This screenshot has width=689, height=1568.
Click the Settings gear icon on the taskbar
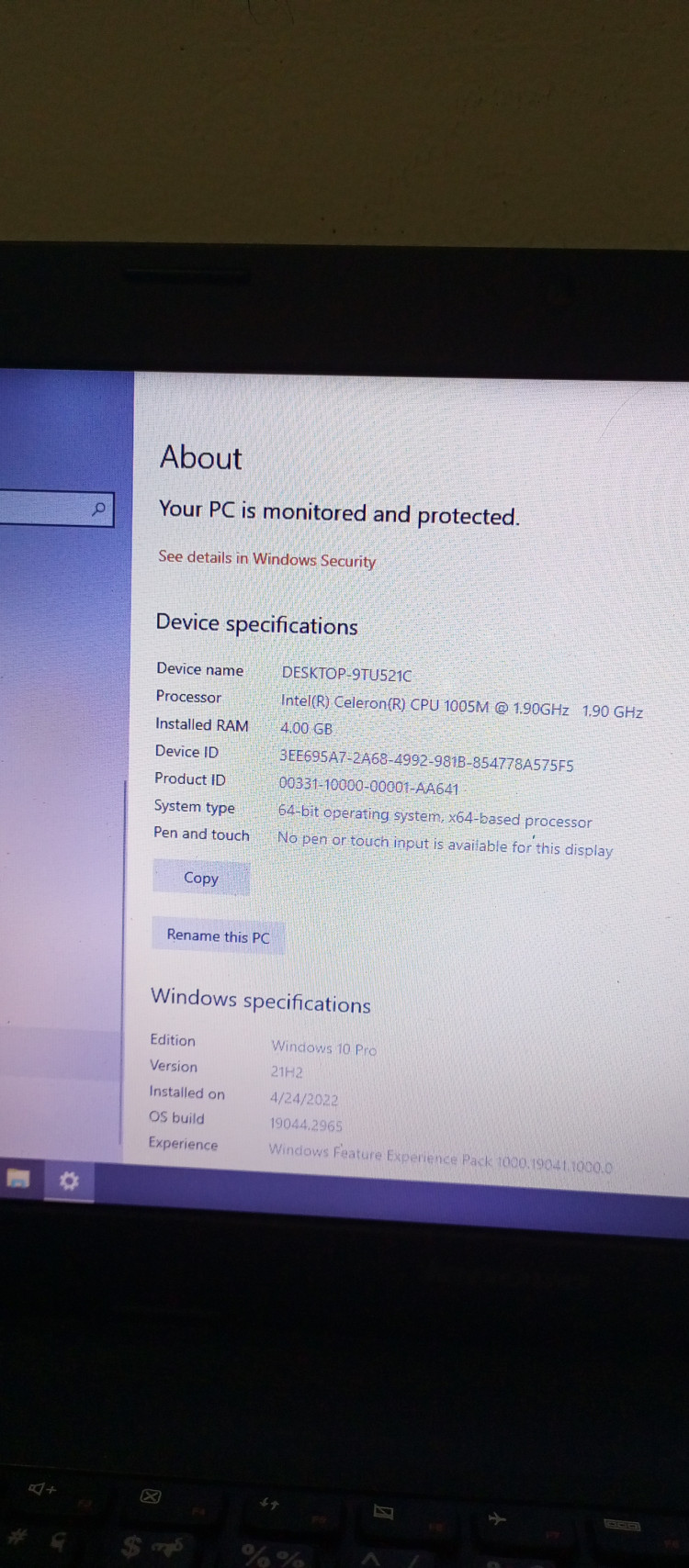point(69,1180)
